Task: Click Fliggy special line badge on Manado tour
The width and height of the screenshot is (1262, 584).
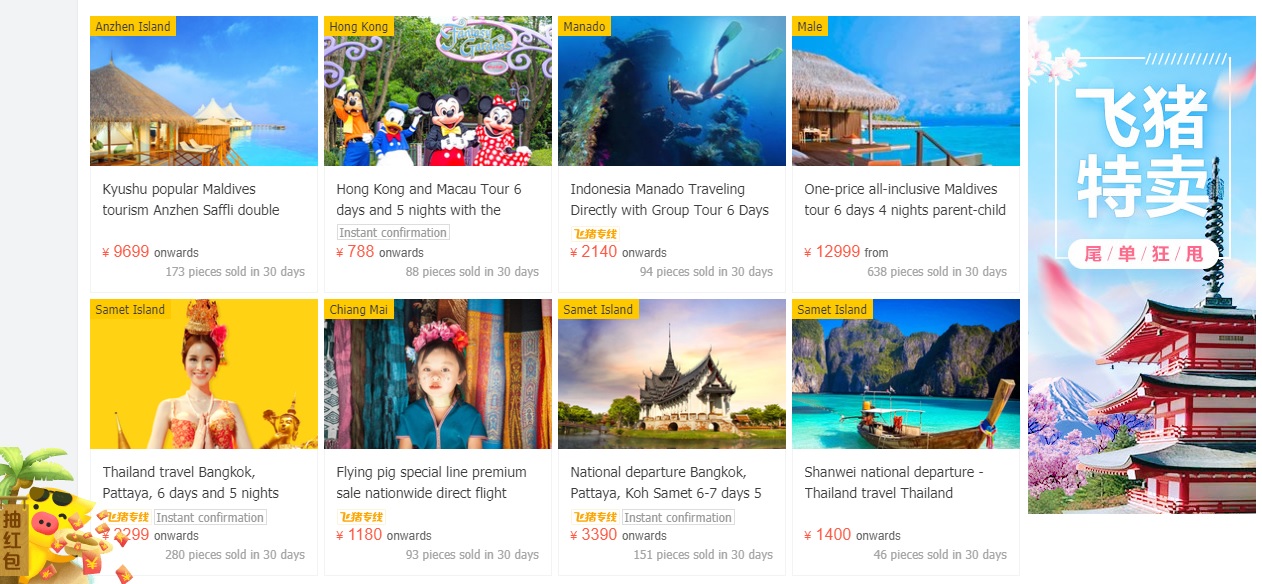Action: pos(595,234)
